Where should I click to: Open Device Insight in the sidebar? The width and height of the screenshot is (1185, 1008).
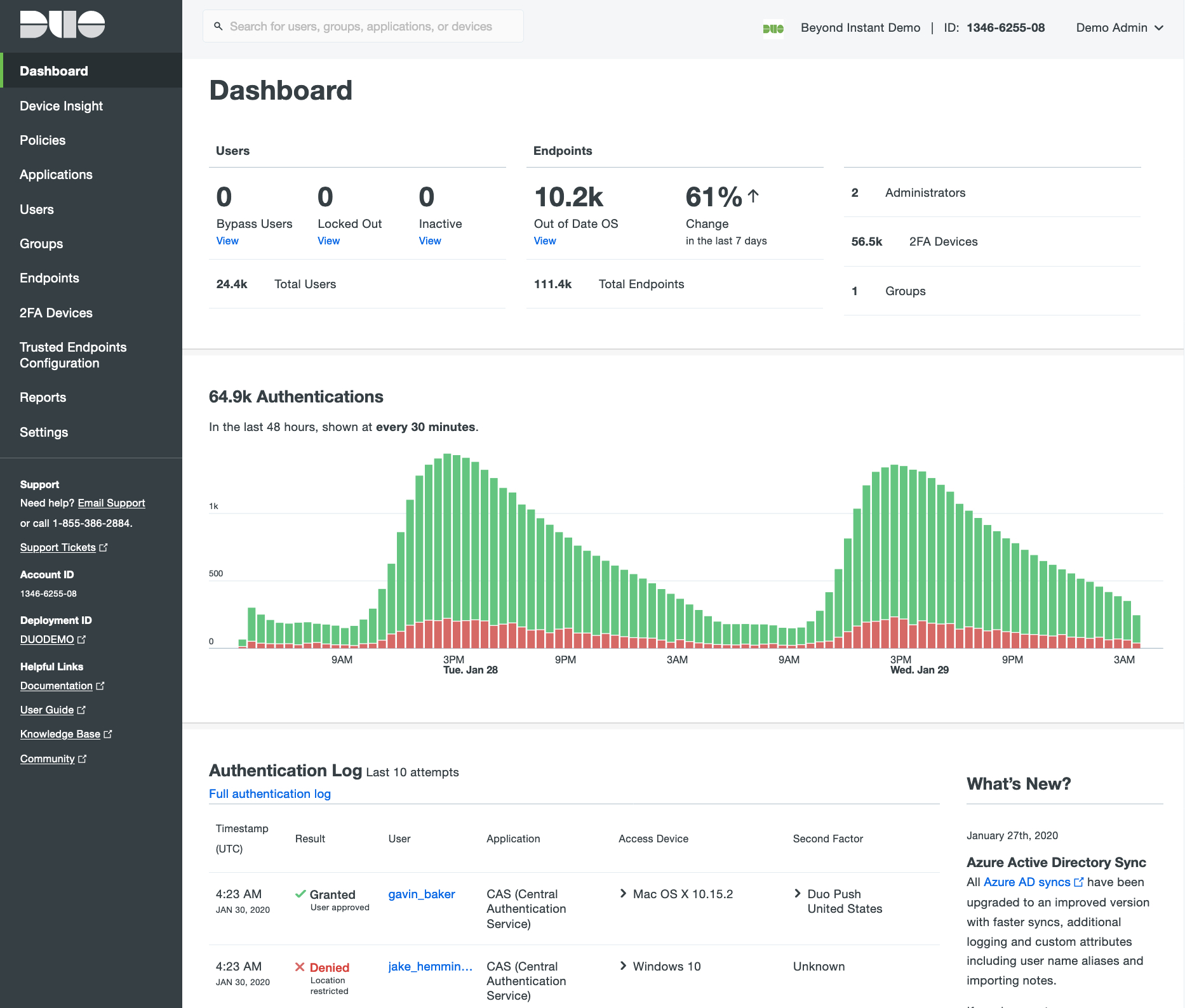[x=61, y=106]
